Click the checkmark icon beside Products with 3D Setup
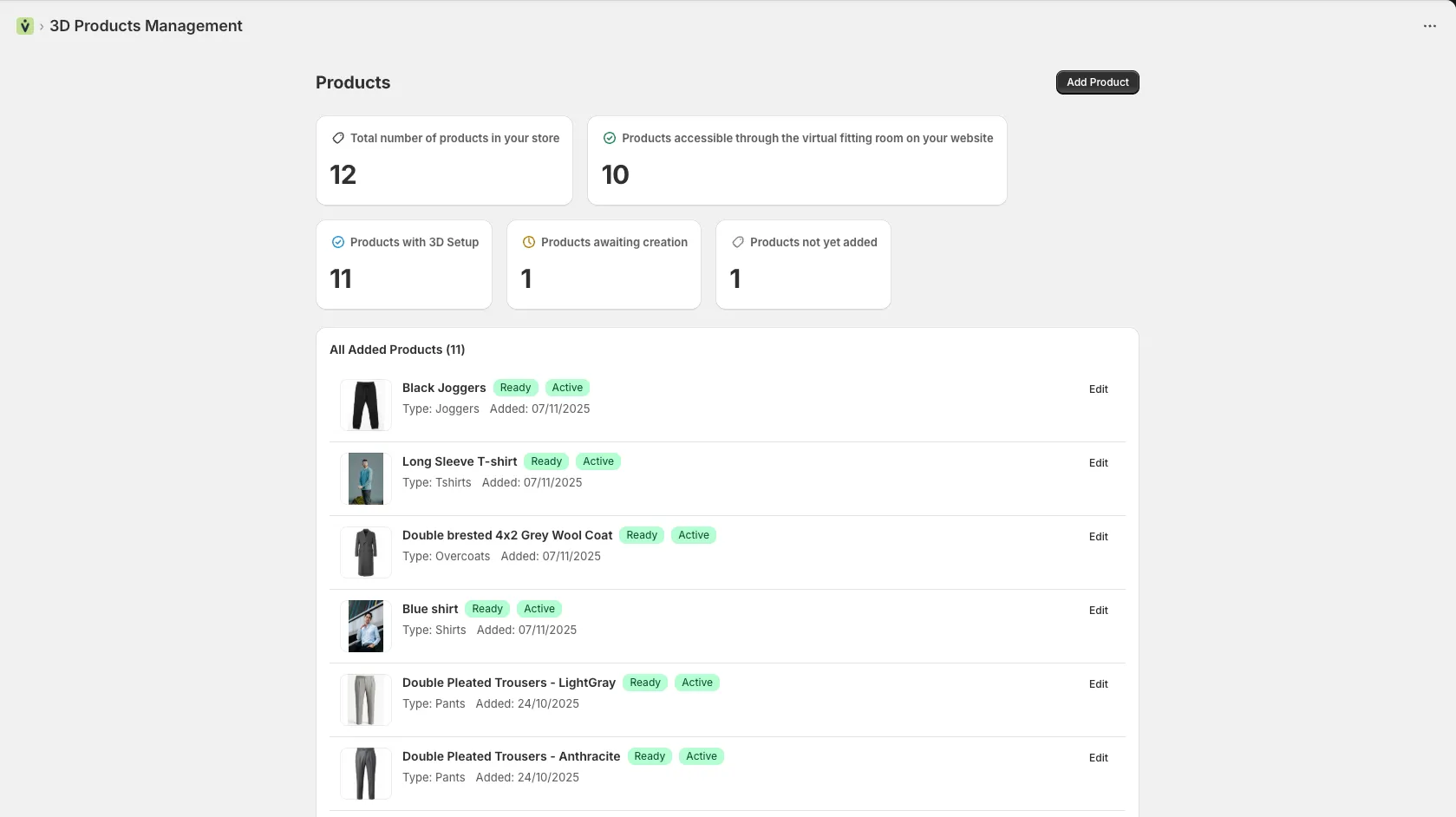The height and width of the screenshot is (817, 1456). click(337, 242)
